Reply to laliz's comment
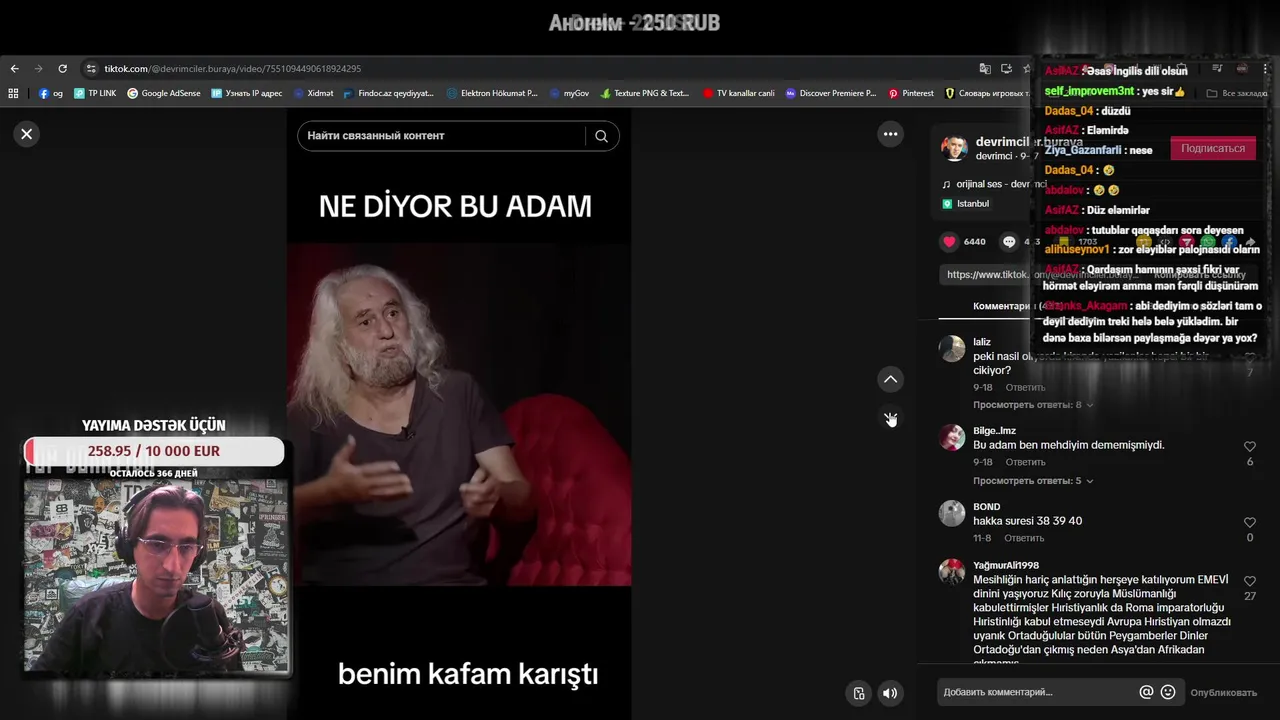1280x720 pixels. [x=1025, y=387]
